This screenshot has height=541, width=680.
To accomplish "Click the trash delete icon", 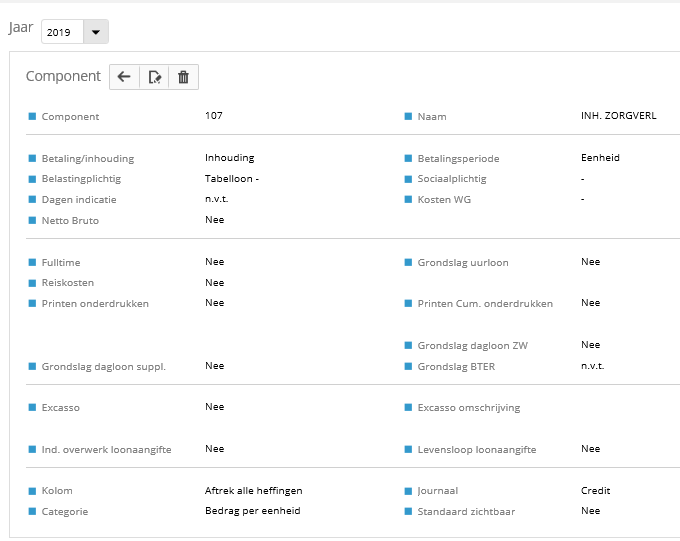I will (183, 77).
